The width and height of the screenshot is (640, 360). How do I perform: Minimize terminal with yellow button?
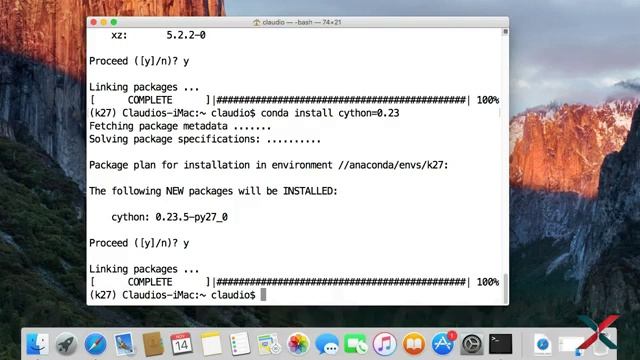[x=104, y=22]
